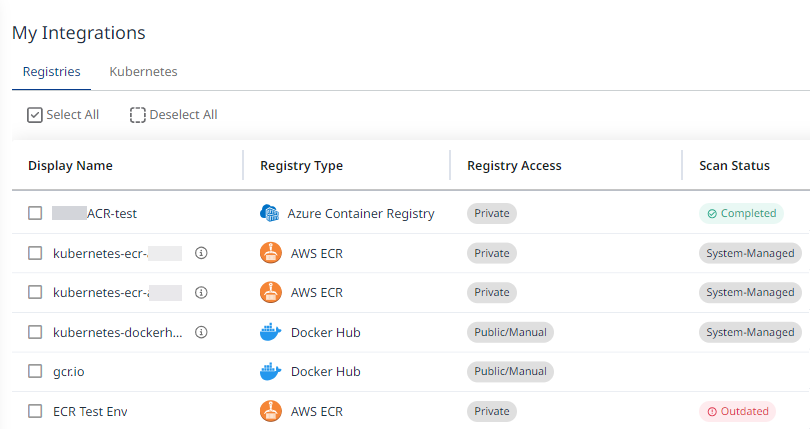Viewport: 810px width, 429px height.
Task: Tick the checkbox for ACR-test registry
Action: pos(35,213)
